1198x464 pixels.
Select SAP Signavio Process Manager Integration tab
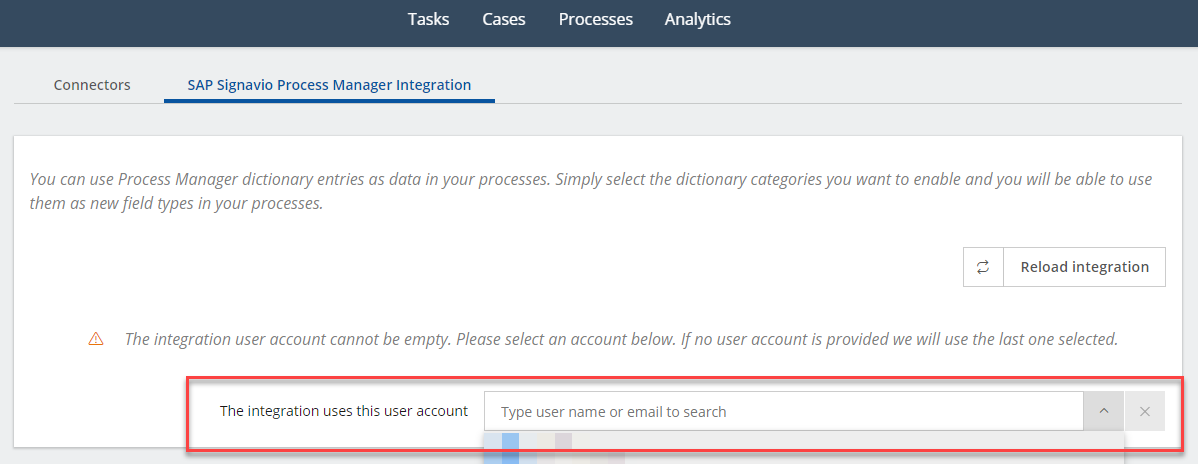click(329, 85)
